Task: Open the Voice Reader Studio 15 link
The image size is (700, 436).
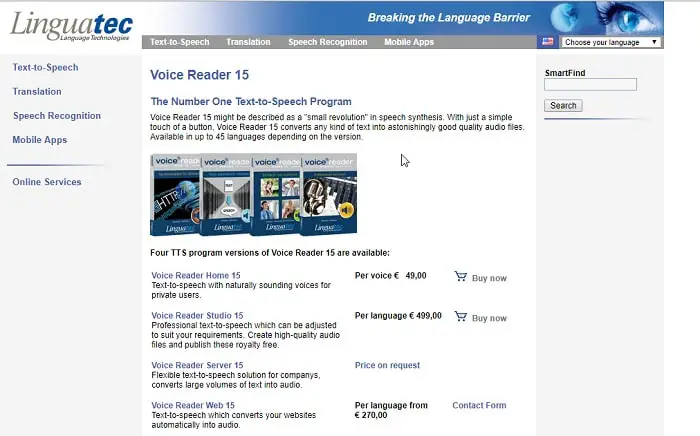Action: (x=197, y=316)
